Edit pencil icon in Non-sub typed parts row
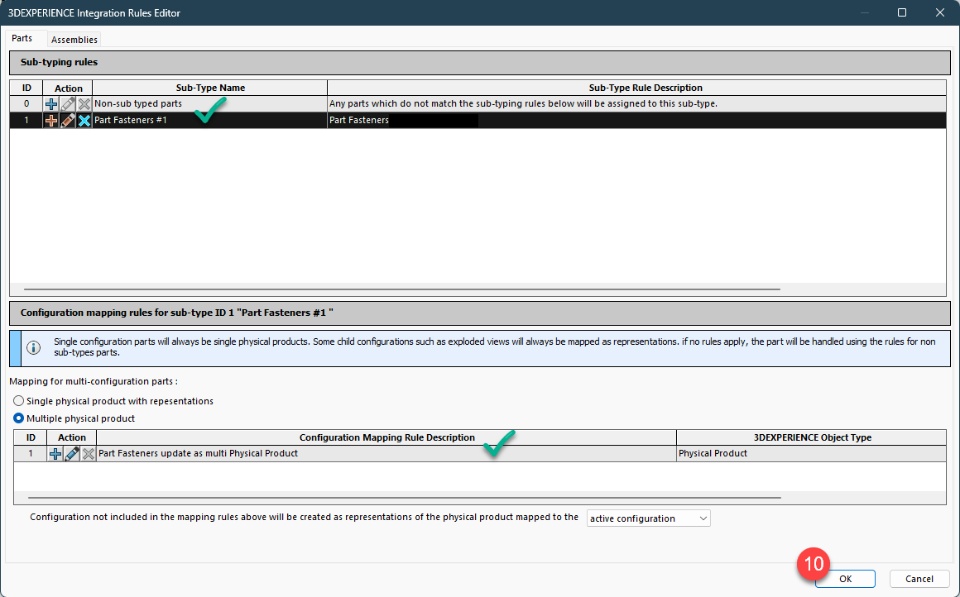This screenshot has height=597, width=960. [68, 104]
